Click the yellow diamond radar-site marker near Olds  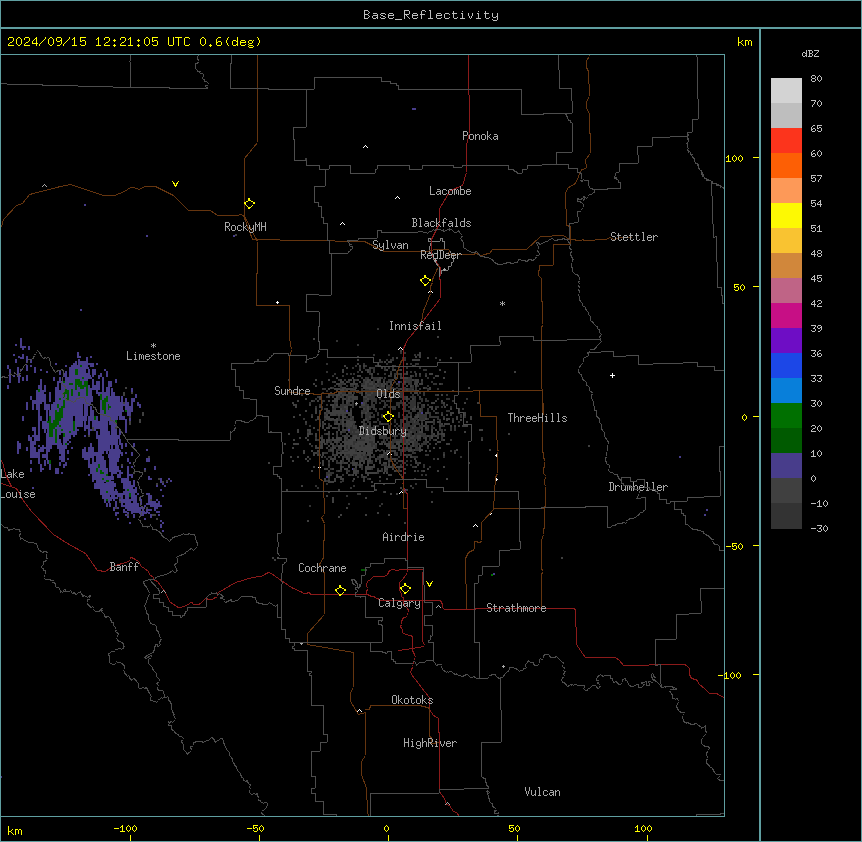[x=388, y=417]
